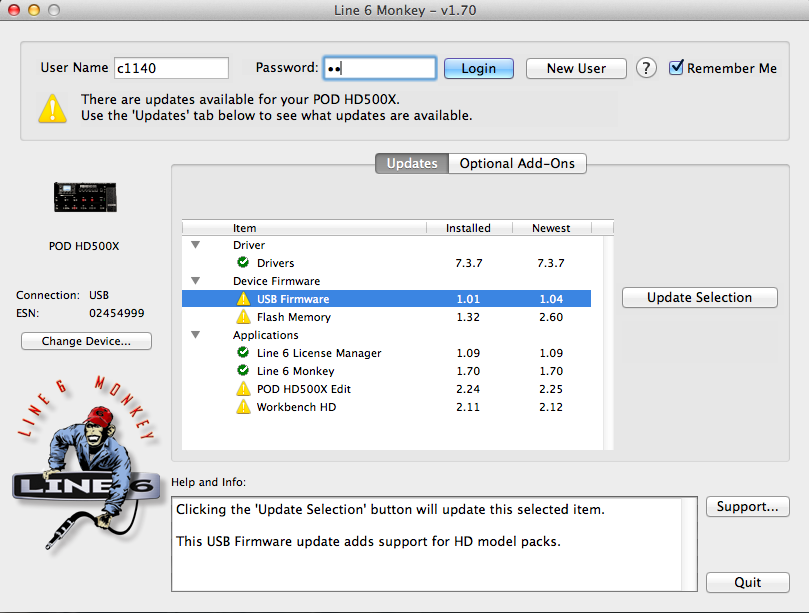The height and width of the screenshot is (613, 809).
Task: Click the Change Device... button
Action: pyautogui.click(x=86, y=341)
